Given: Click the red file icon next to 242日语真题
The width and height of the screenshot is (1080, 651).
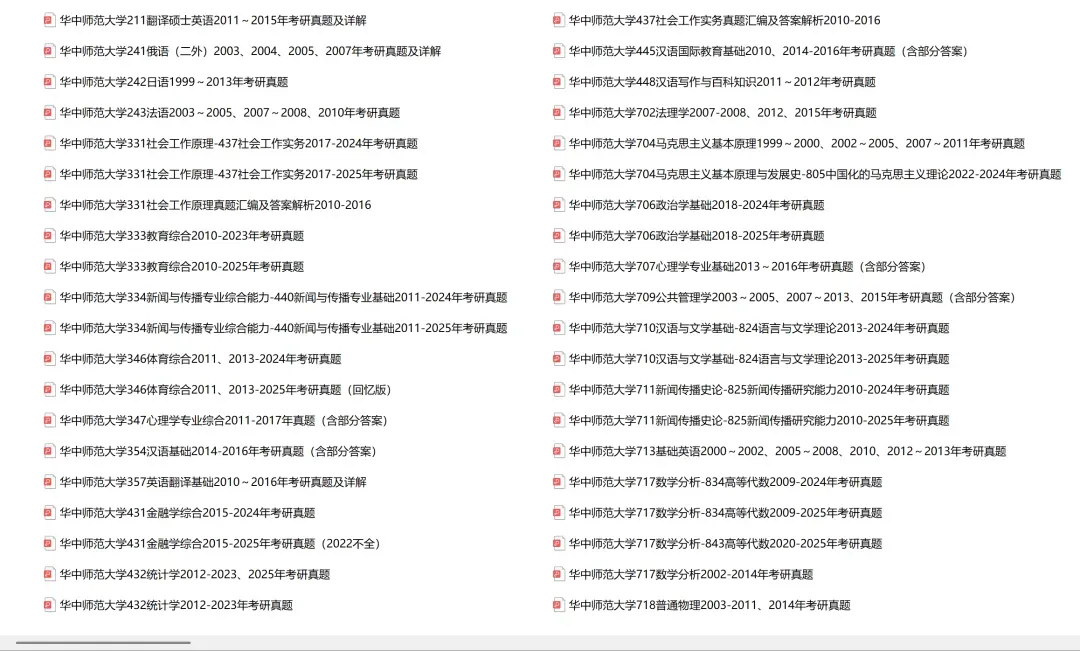Looking at the screenshot, I should click(x=48, y=81).
